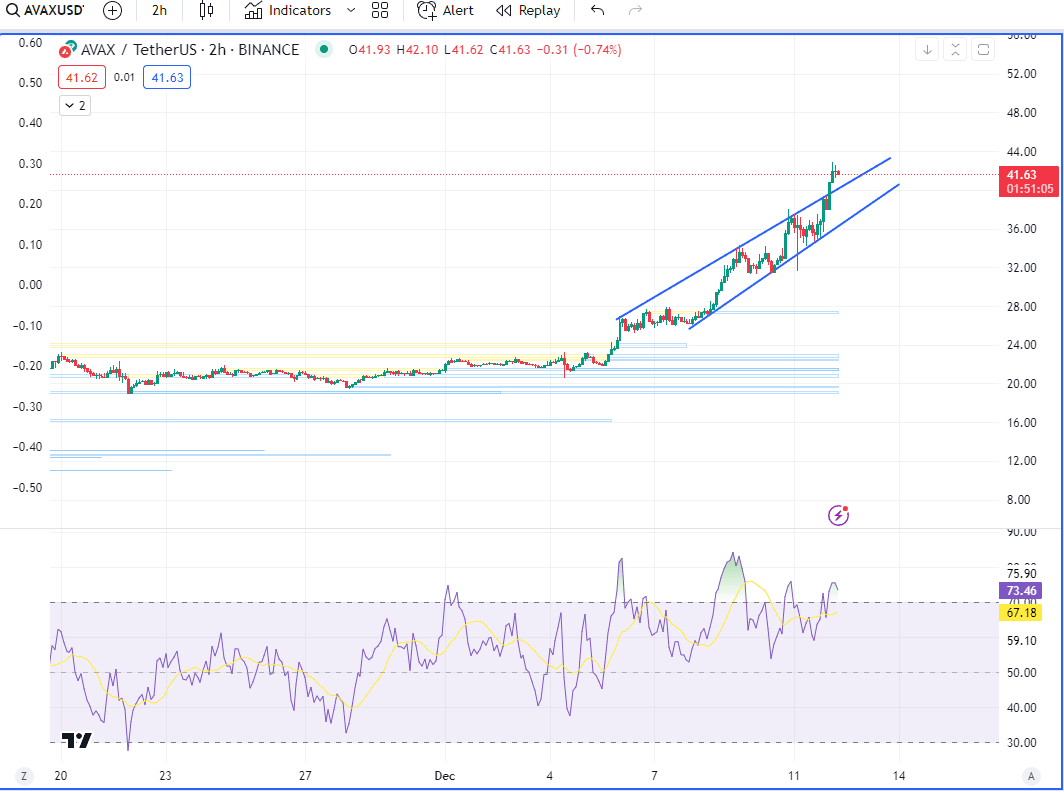
Task: Toggle price auto-scale with the A button
Action: pos(1031,775)
